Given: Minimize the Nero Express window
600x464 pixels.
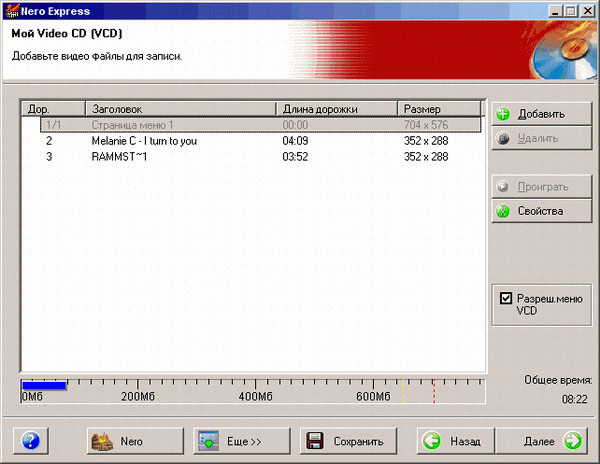Looking at the screenshot, I should tap(556, 11).
